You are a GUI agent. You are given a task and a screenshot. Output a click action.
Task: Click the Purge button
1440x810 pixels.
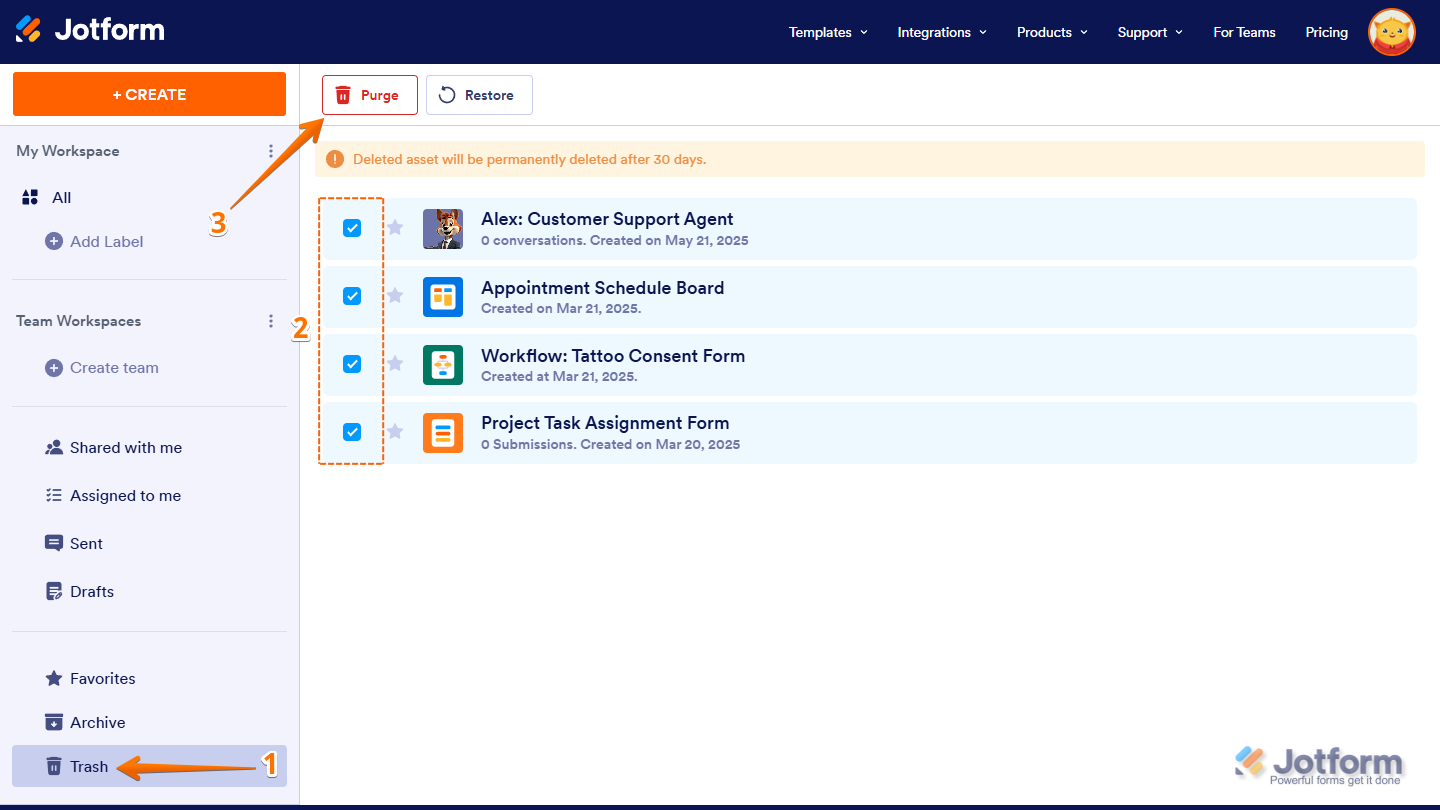click(x=369, y=94)
